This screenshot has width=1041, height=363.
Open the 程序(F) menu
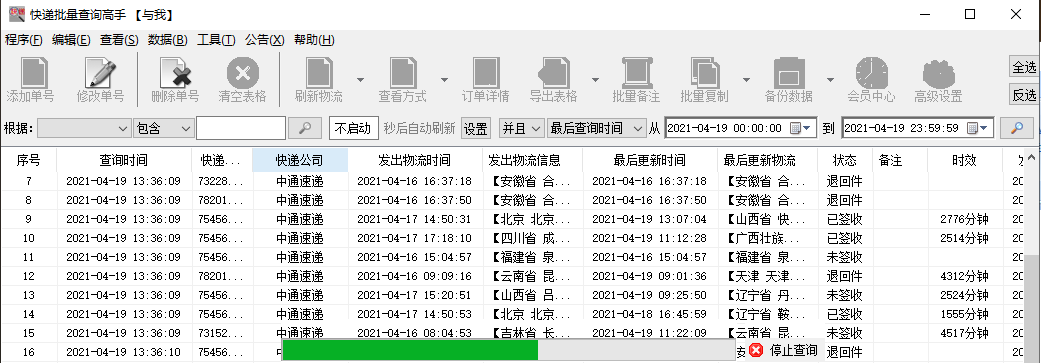click(24, 40)
